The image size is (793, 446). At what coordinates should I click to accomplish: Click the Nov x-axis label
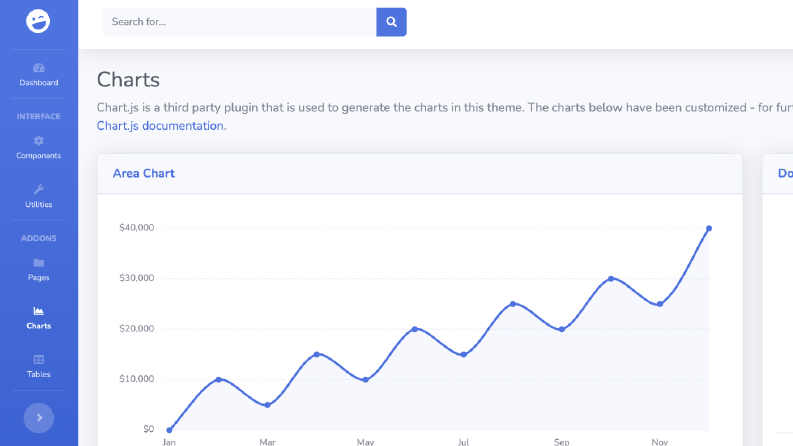pos(660,442)
